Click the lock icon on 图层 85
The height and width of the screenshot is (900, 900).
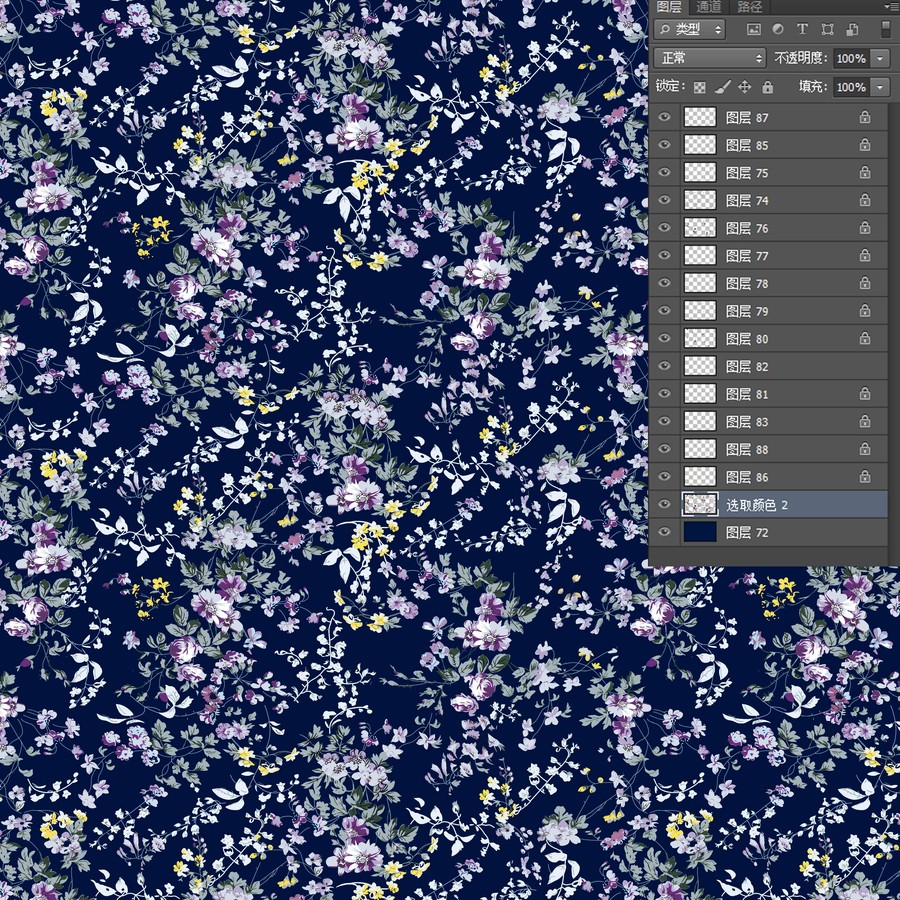(865, 145)
